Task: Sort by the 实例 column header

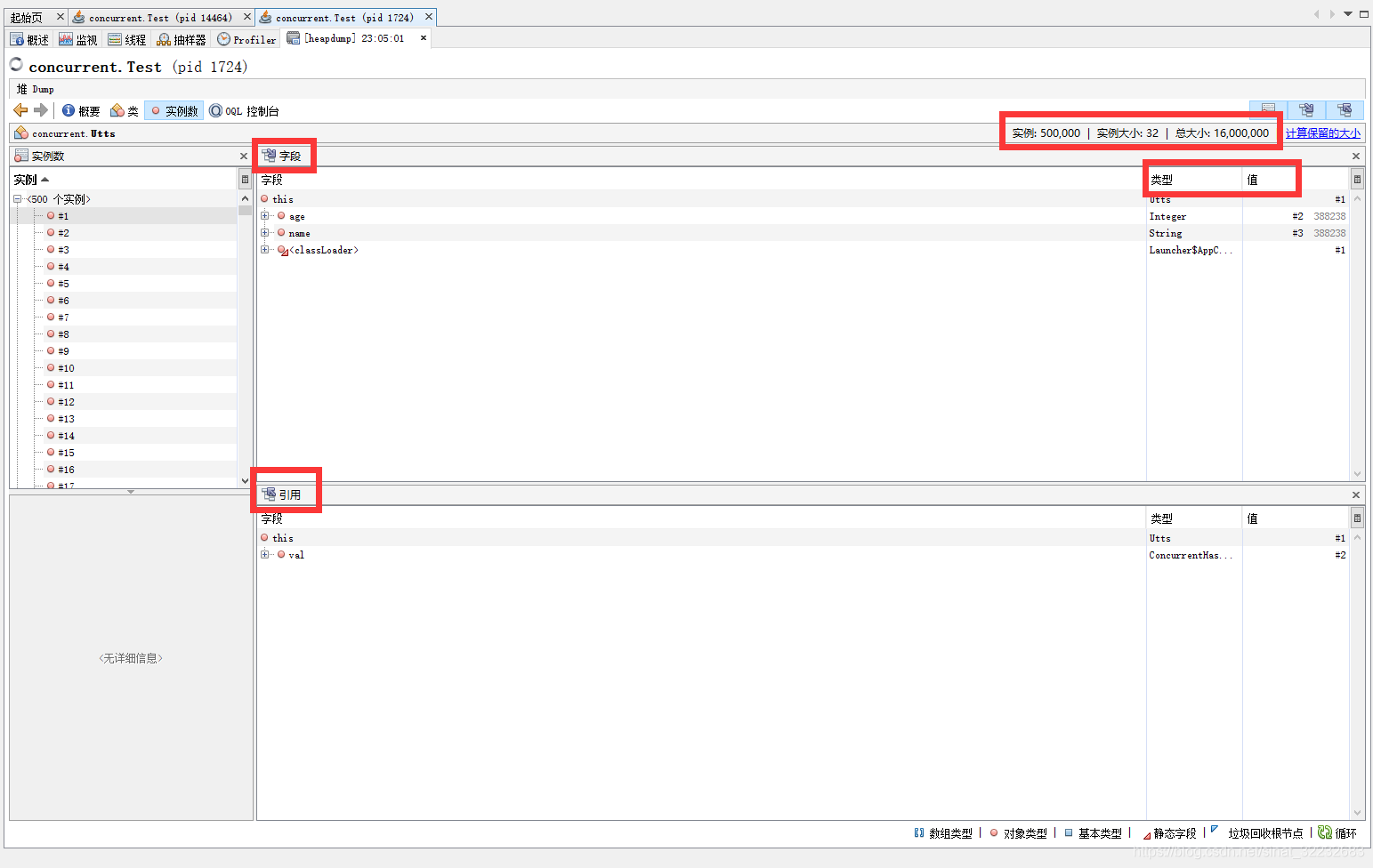Action: [124, 180]
